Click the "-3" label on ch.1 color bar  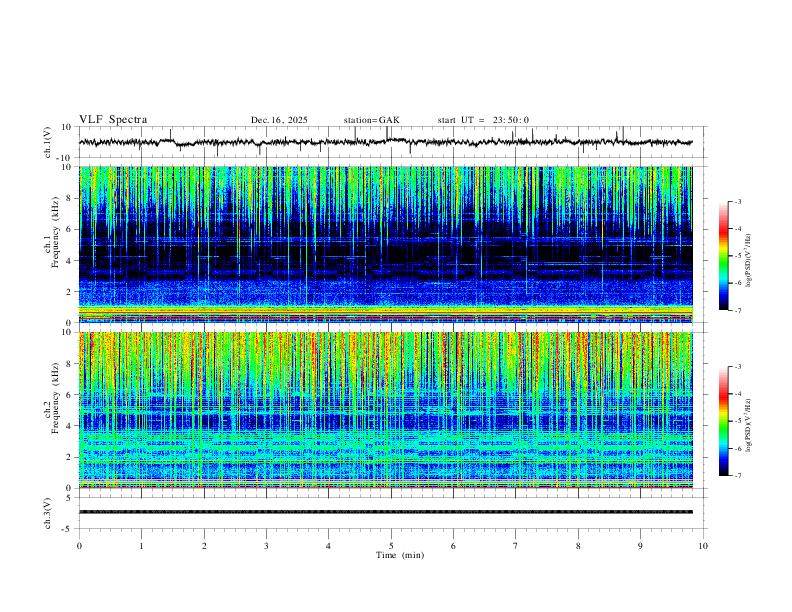coord(738,201)
